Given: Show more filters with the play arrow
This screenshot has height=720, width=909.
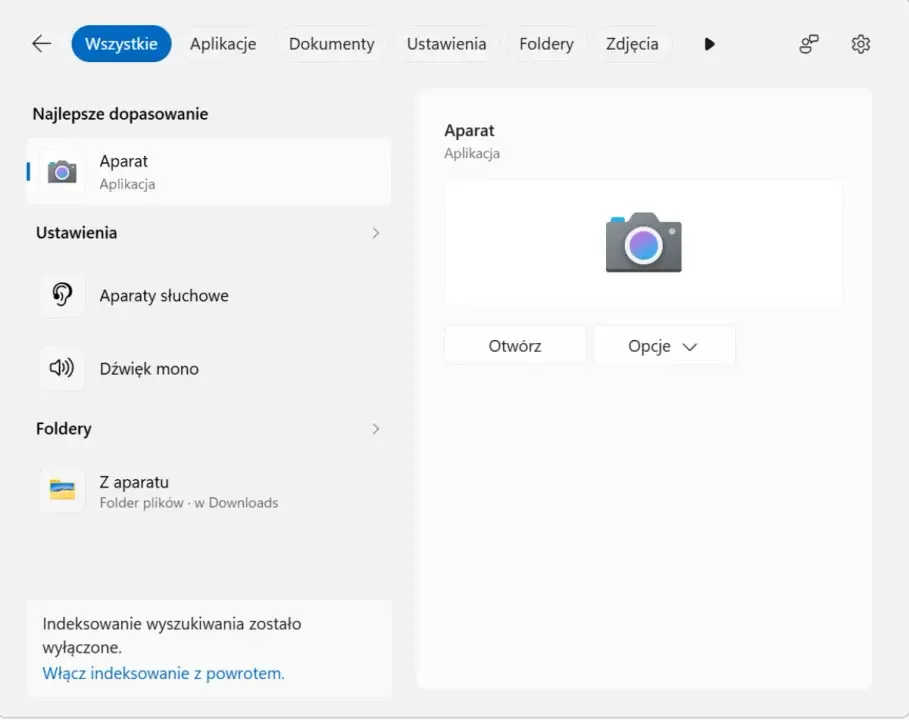Looking at the screenshot, I should pos(709,44).
